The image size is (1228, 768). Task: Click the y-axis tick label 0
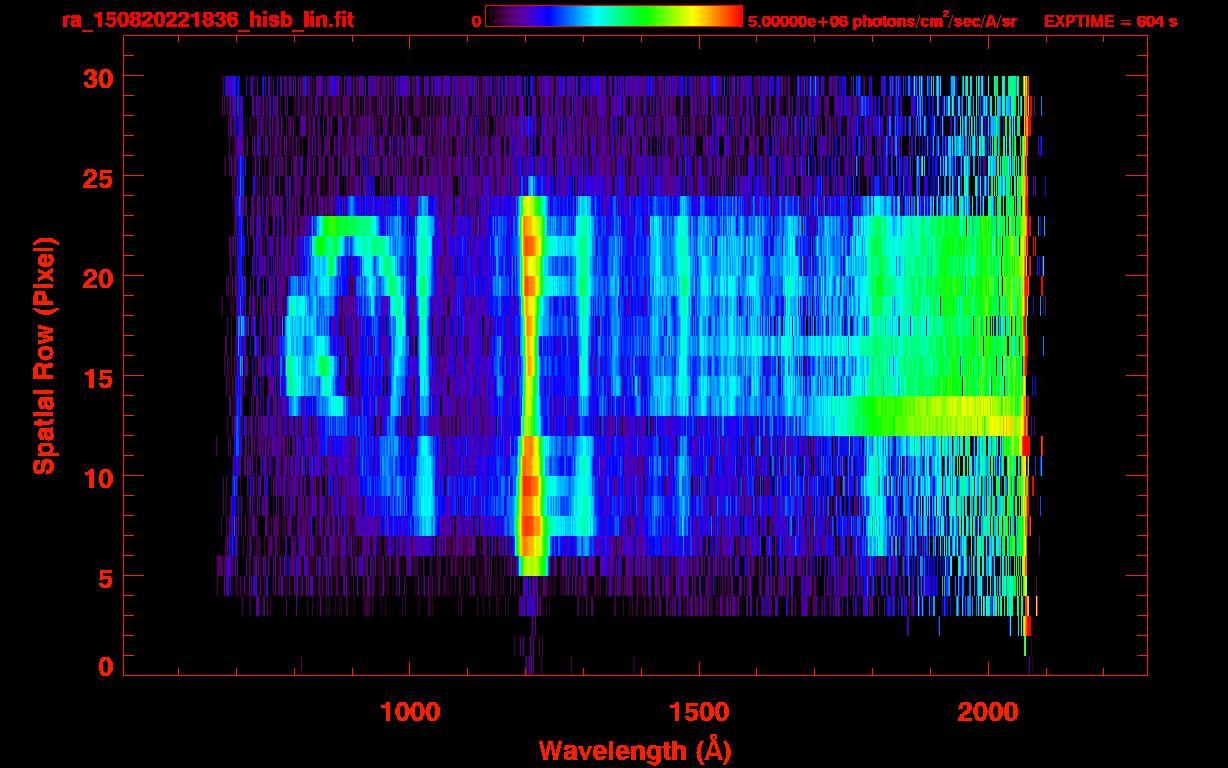tap(105, 667)
